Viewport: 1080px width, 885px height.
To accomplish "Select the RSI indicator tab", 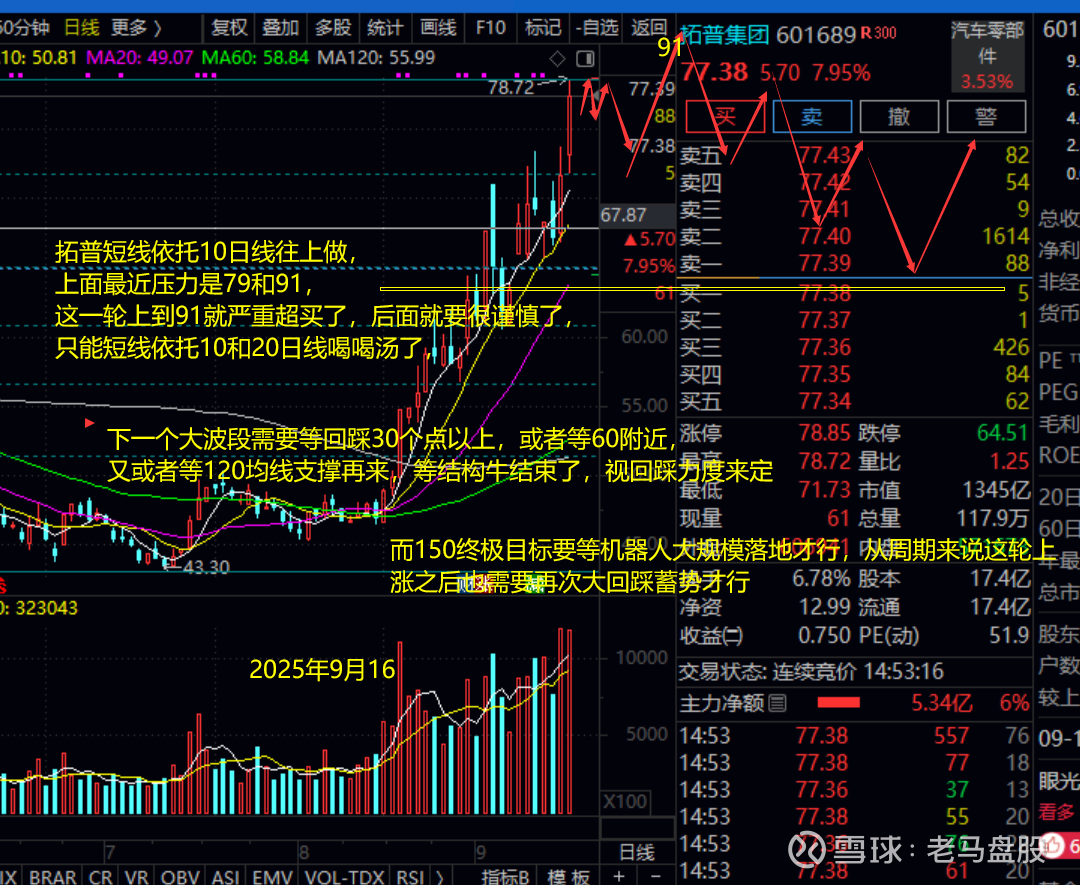I will point(411,877).
